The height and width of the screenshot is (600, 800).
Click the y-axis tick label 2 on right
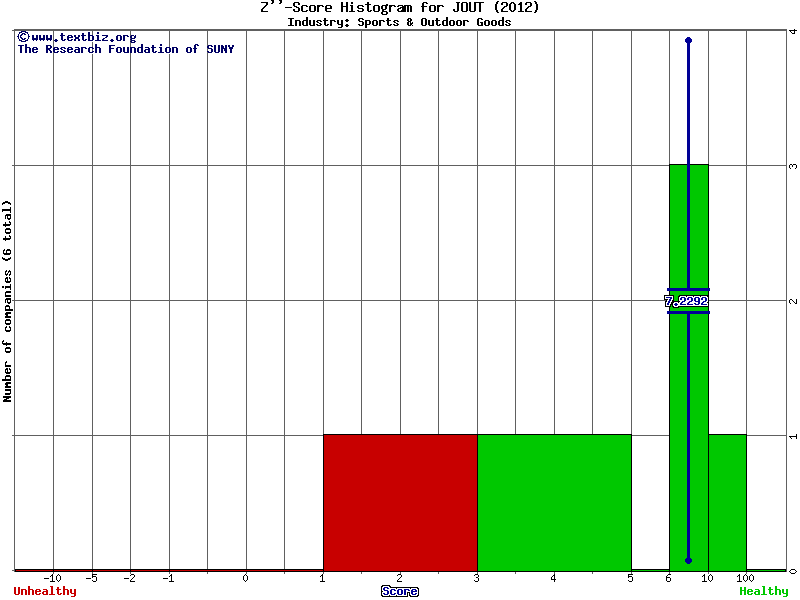pyautogui.click(x=793, y=301)
